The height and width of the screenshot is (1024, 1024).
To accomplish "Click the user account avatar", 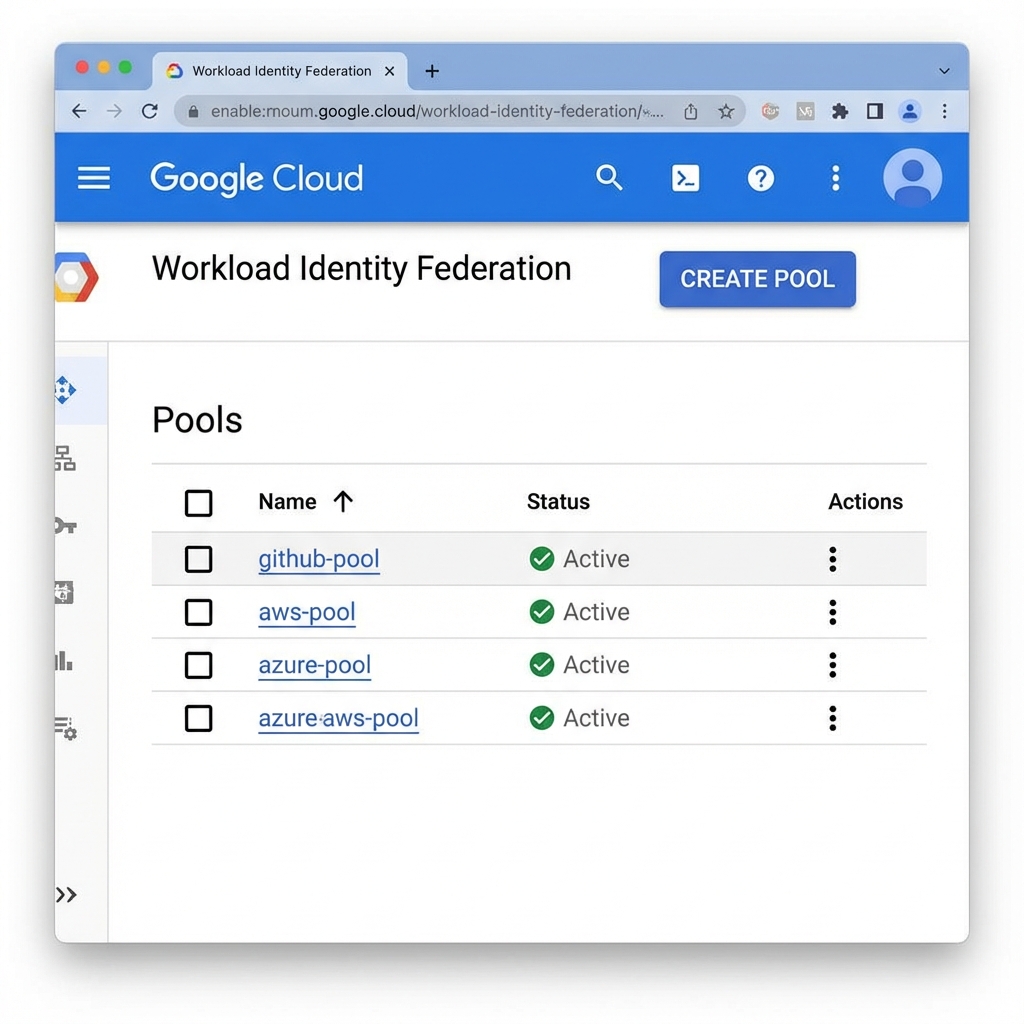I will pyautogui.click(x=912, y=178).
